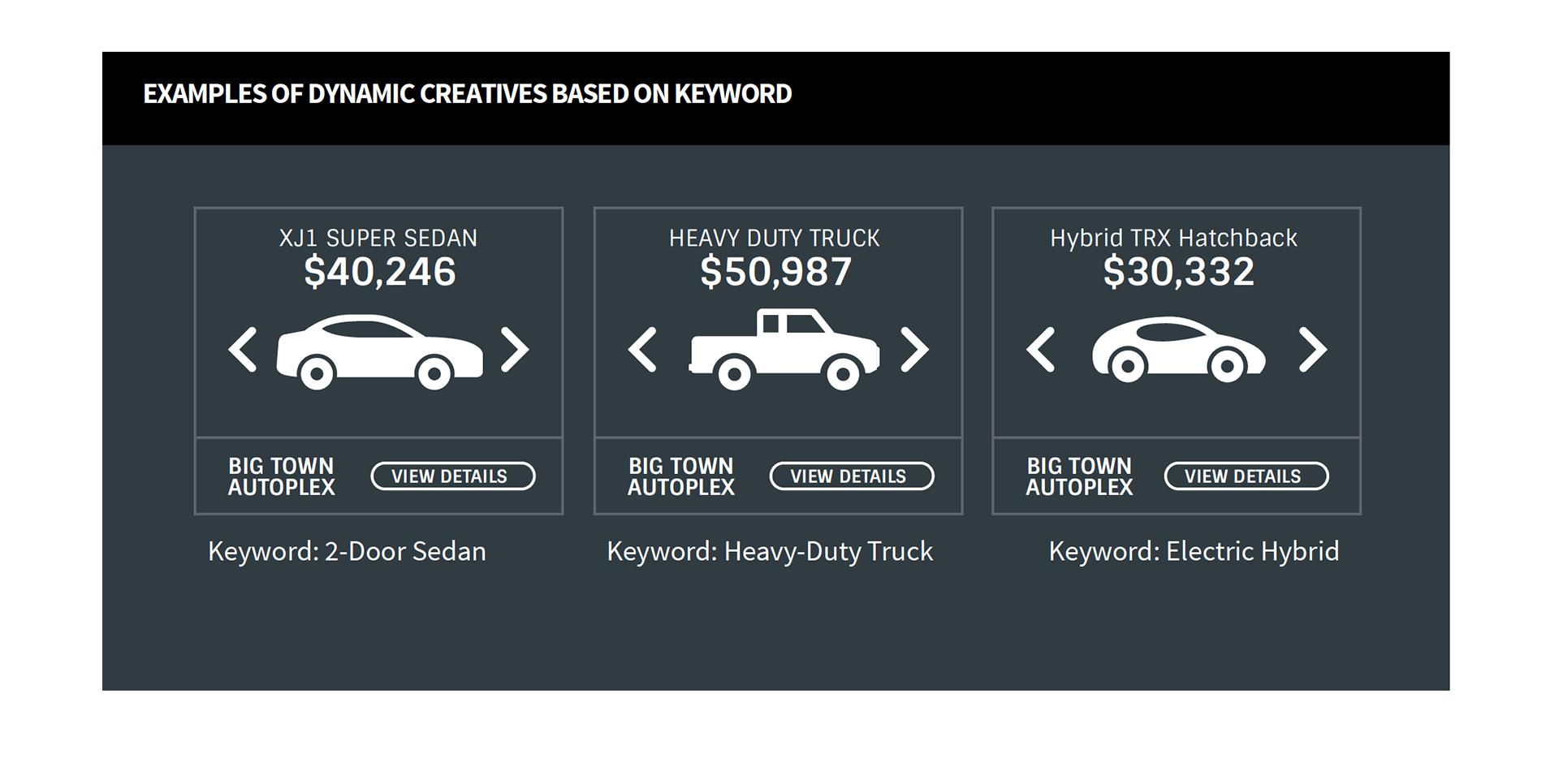Viewport: 1559px width, 784px height.
Task: Click Big Town Autoplex logo in sedan ad
Action: click(x=281, y=476)
